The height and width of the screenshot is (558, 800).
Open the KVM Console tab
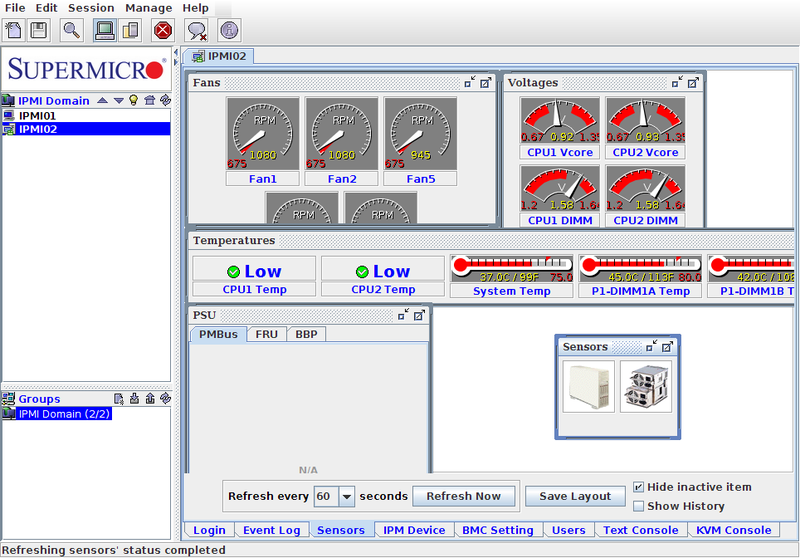[733, 530]
